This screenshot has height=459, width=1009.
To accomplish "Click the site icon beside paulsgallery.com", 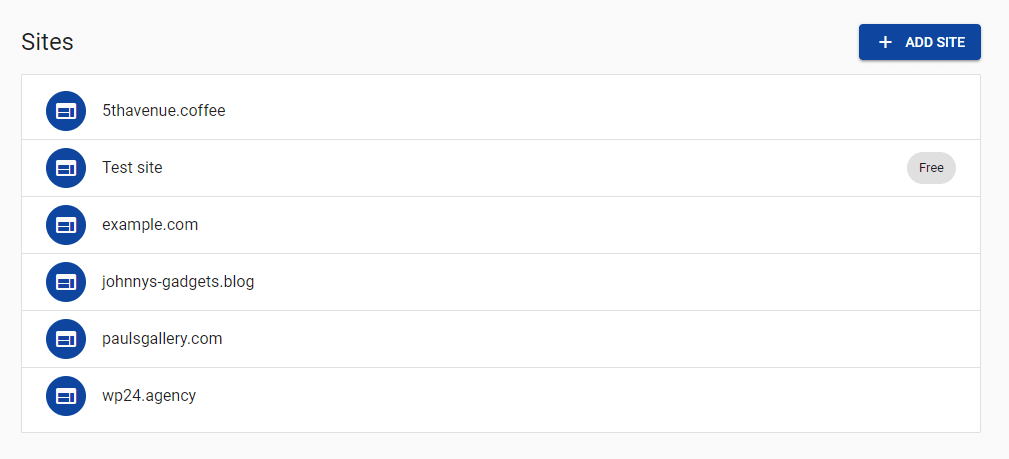I will [66, 339].
